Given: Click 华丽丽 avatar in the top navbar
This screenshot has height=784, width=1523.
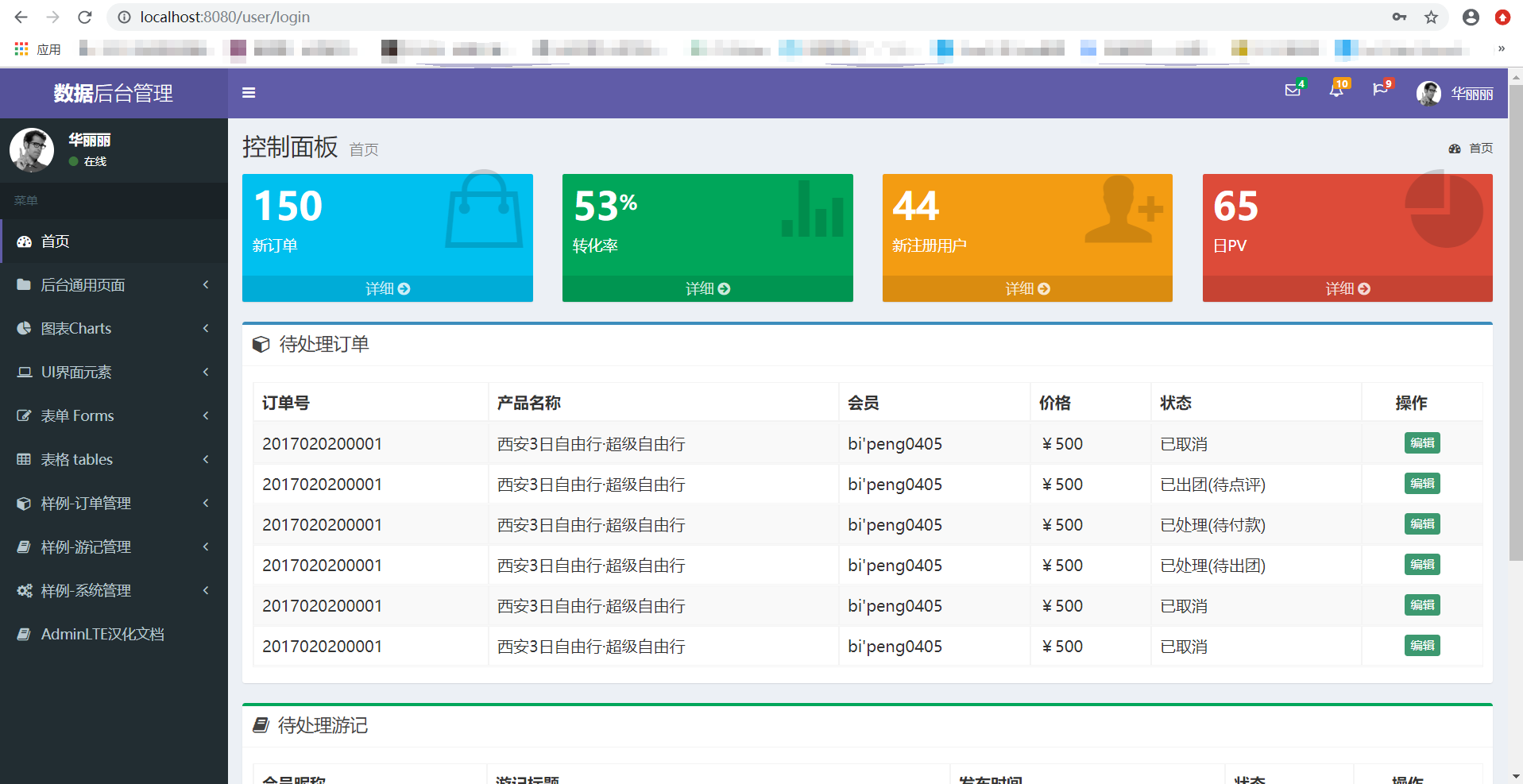Looking at the screenshot, I should pyautogui.click(x=1428, y=93).
